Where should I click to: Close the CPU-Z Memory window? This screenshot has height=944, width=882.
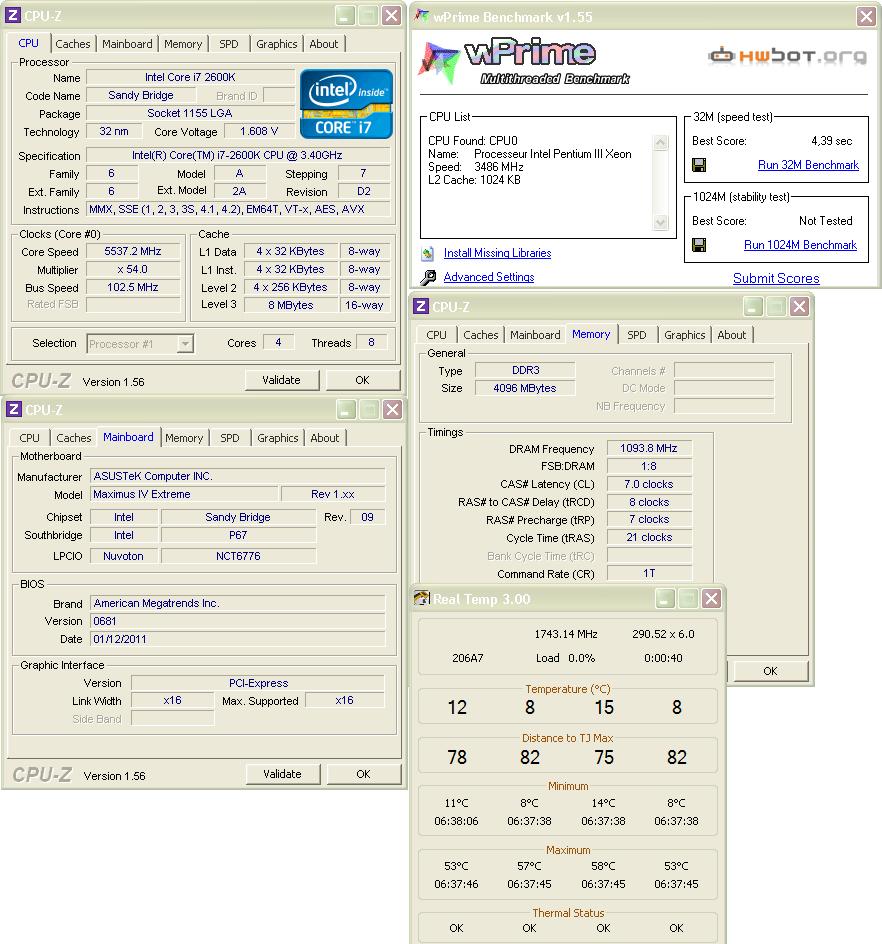(x=799, y=306)
